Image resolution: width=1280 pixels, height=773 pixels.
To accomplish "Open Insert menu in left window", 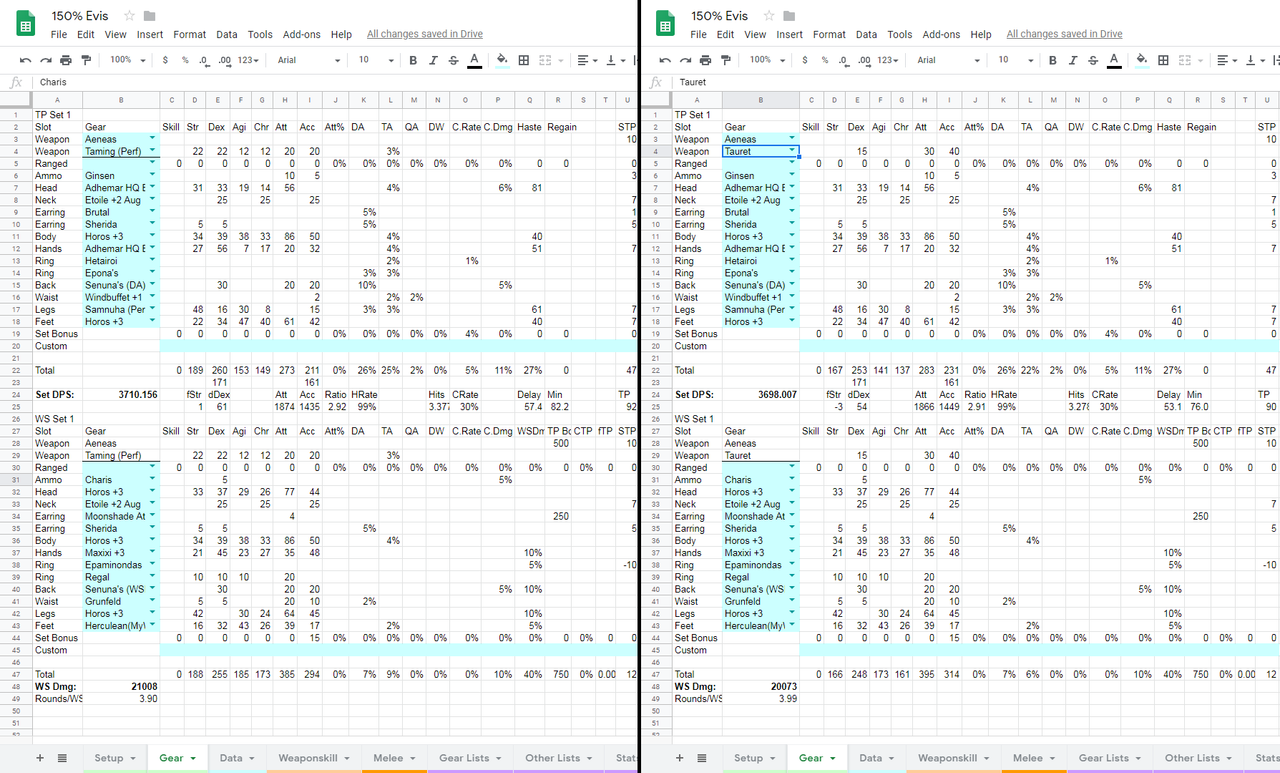I will click(150, 34).
